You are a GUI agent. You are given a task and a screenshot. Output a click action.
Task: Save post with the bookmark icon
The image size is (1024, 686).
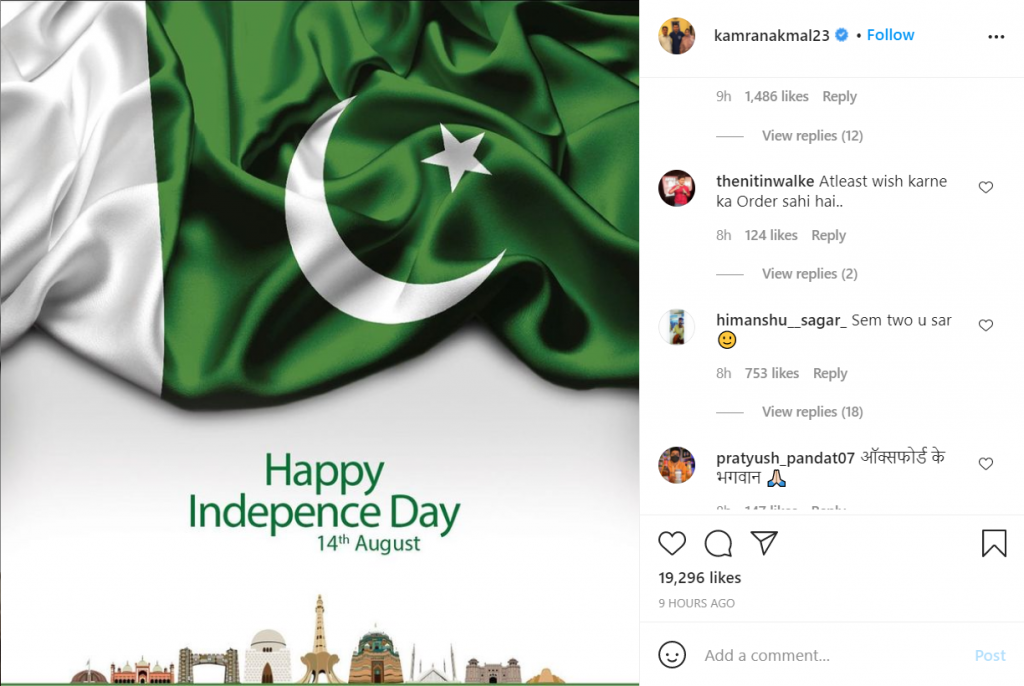tap(993, 543)
